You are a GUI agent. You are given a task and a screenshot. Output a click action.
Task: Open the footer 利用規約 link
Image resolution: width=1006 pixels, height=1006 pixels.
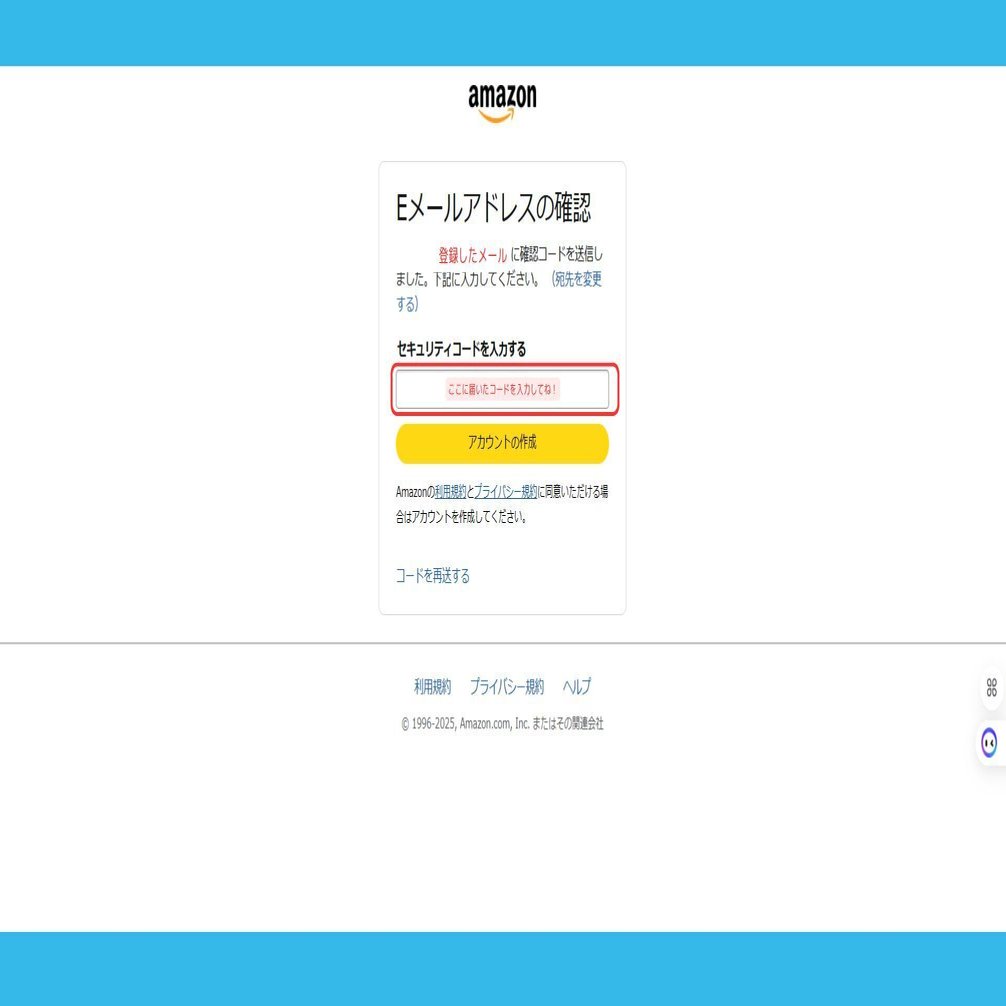(x=432, y=687)
